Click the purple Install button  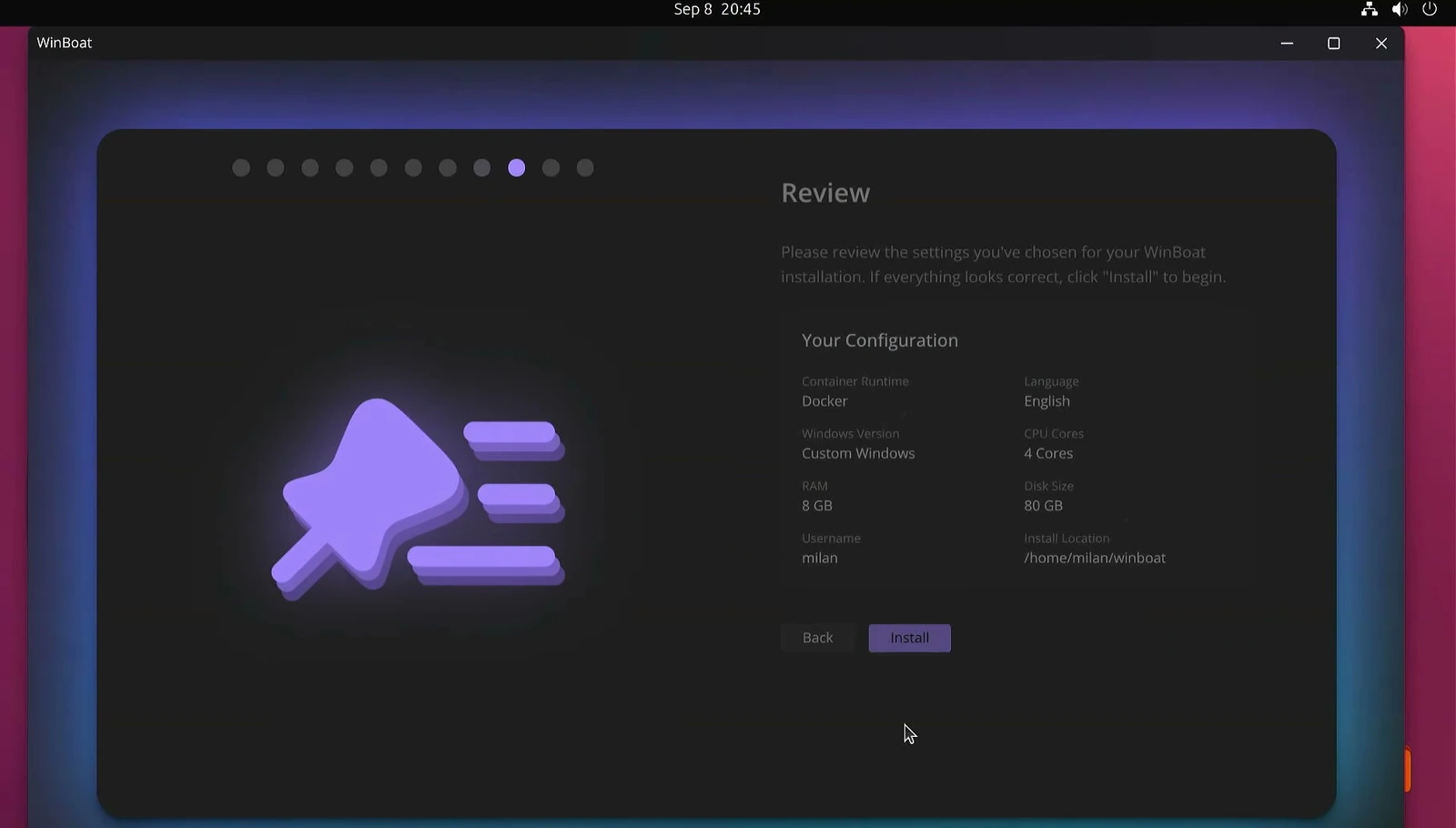click(909, 638)
